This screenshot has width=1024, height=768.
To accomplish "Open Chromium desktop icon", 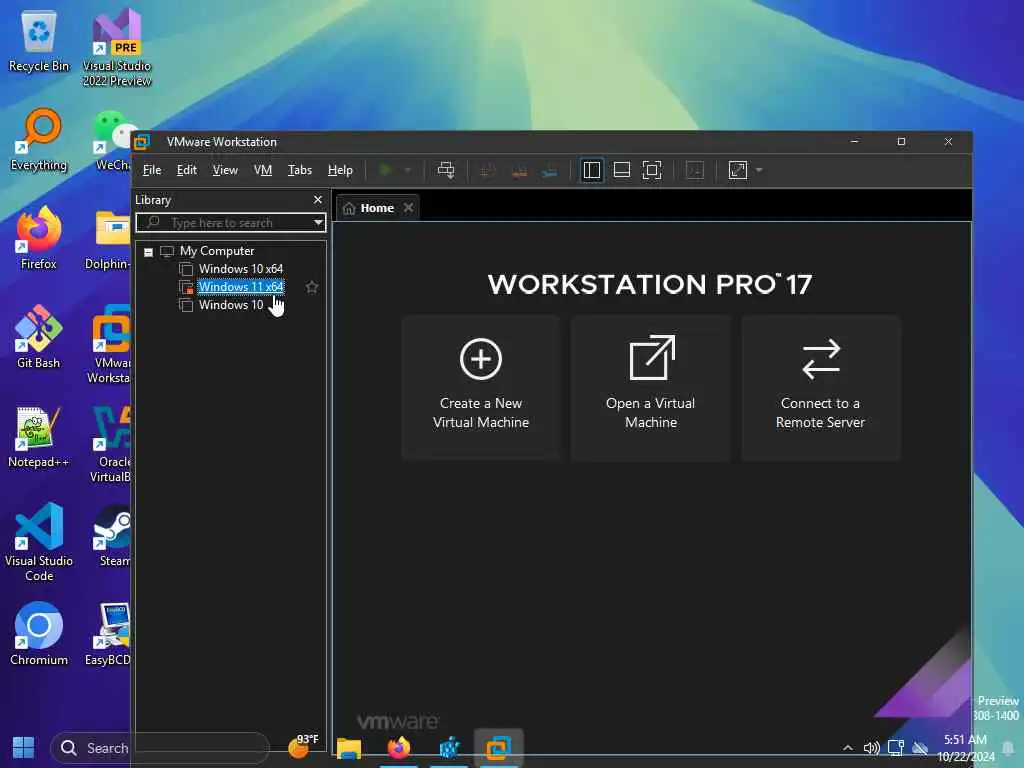I will coord(39,634).
